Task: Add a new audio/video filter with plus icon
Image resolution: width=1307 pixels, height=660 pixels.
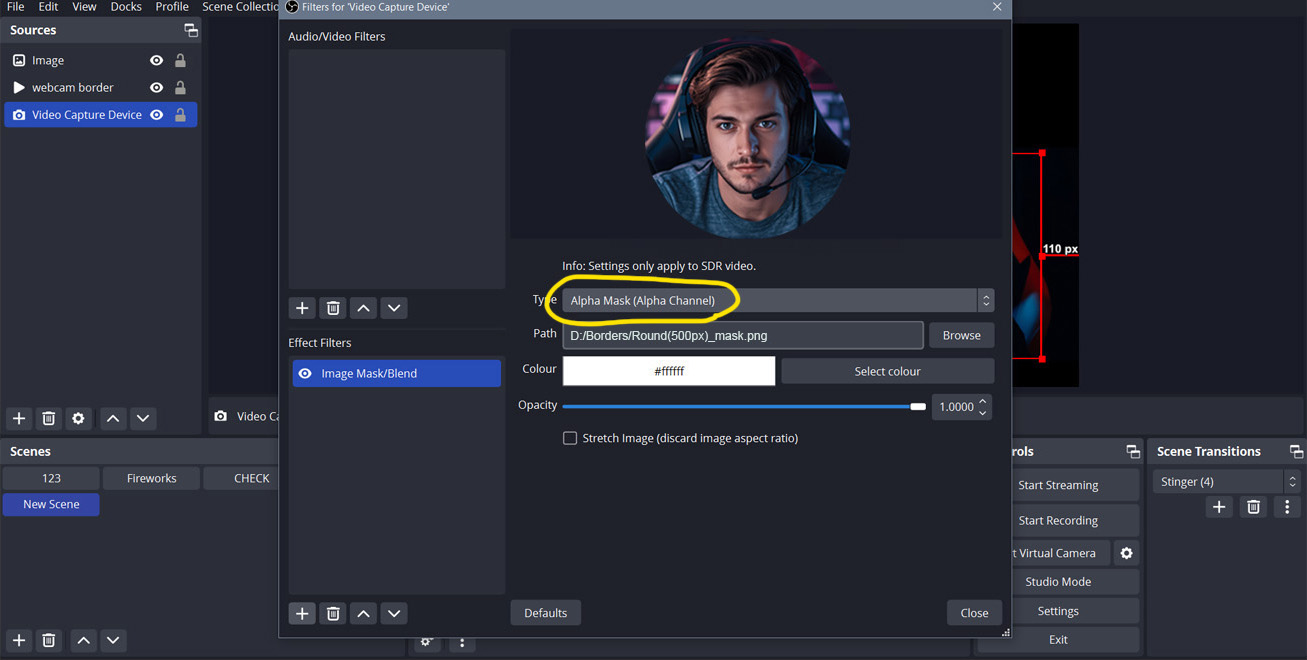Action: [302, 308]
